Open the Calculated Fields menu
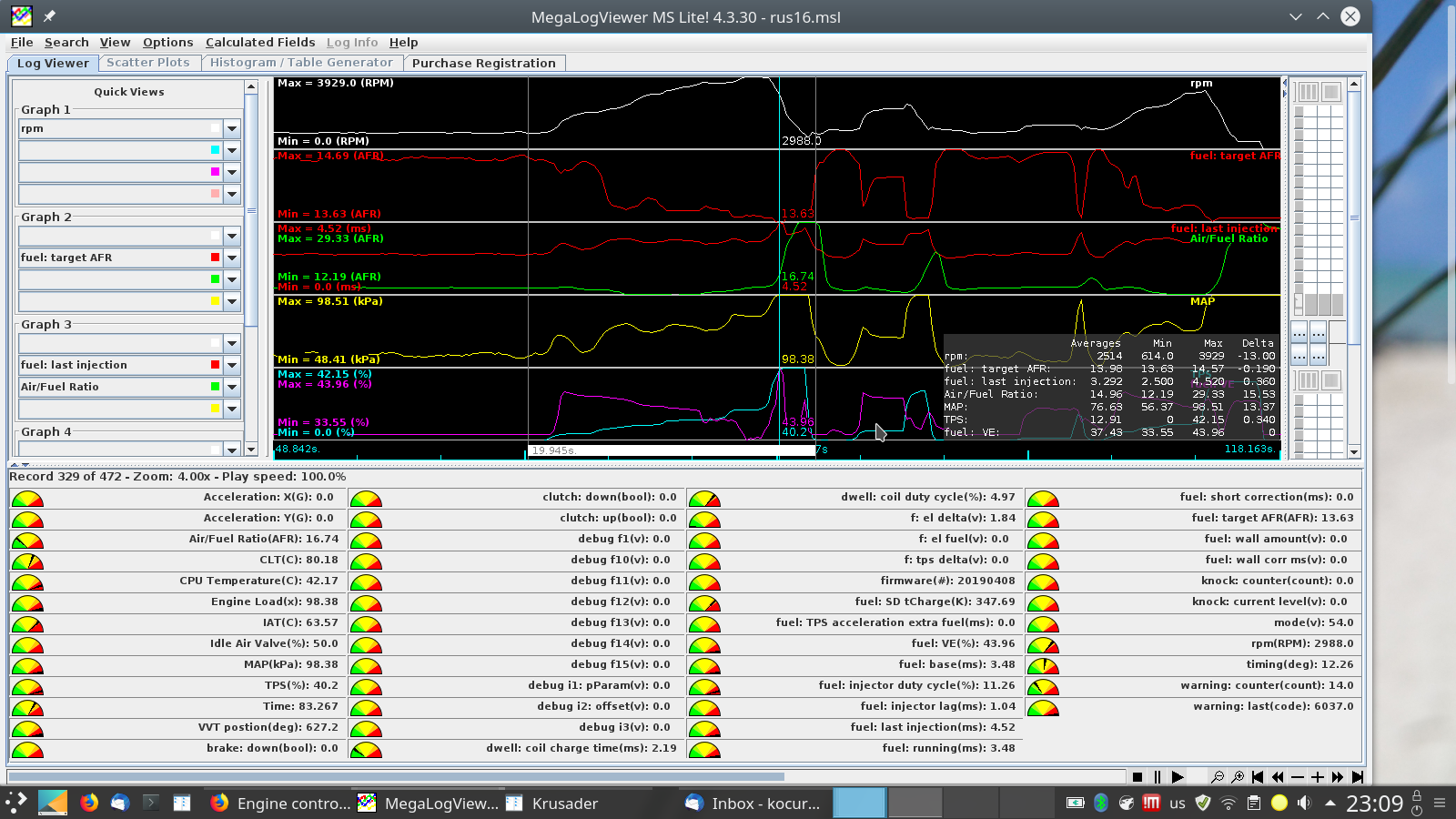 pyautogui.click(x=260, y=42)
